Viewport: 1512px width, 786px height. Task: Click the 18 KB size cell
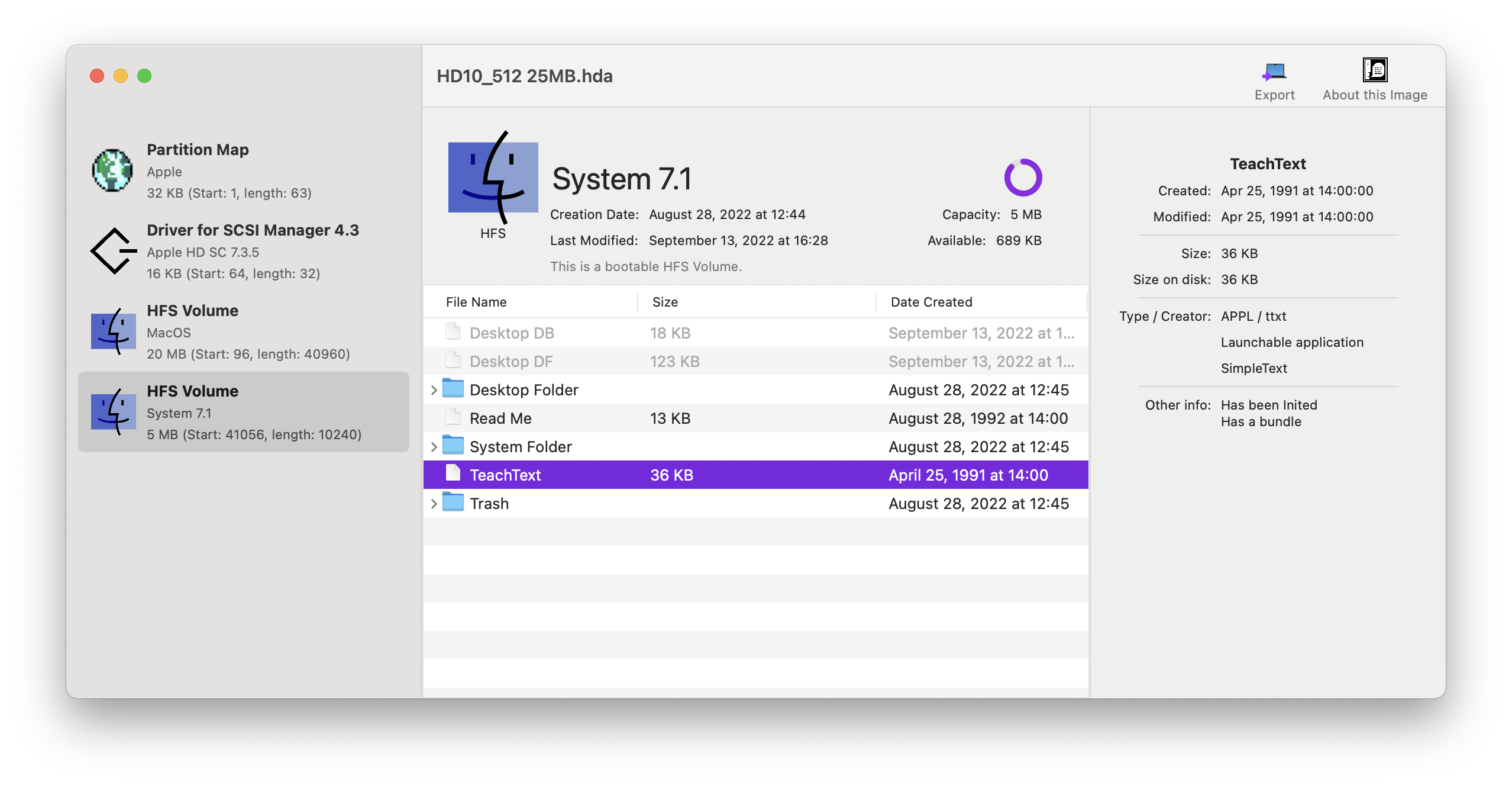click(670, 333)
